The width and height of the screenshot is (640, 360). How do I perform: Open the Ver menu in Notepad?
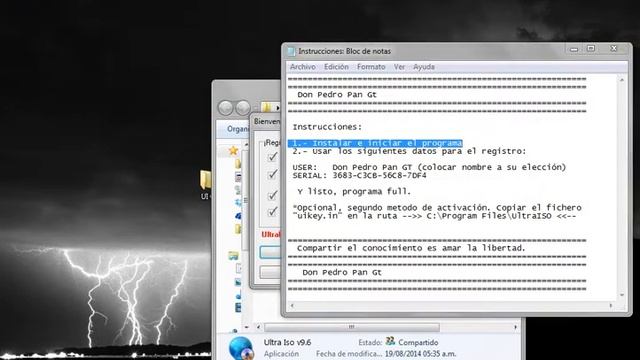tap(399, 67)
